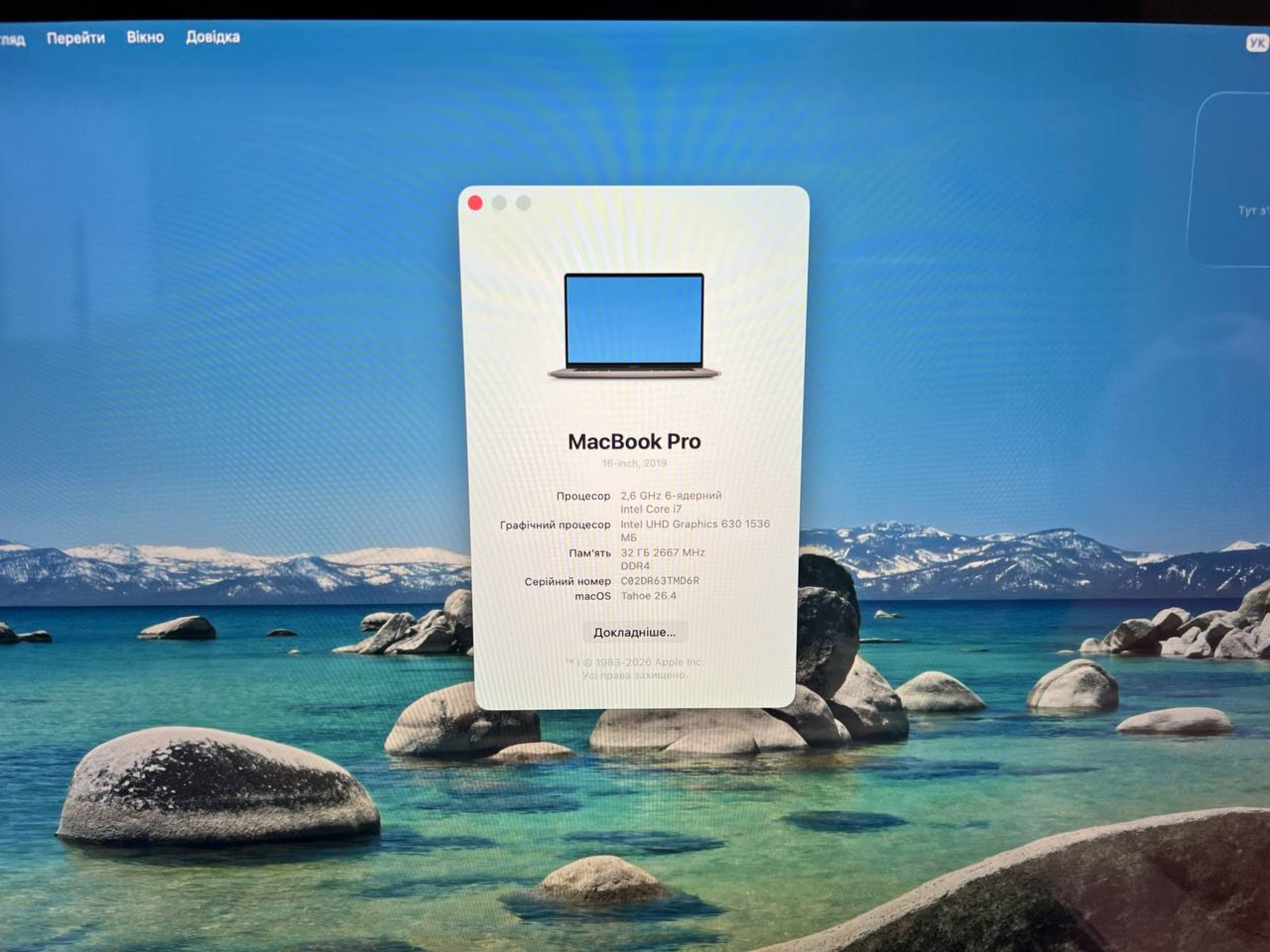
Task: Select the serial number C02DR63TMD6R
Action: point(660,581)
